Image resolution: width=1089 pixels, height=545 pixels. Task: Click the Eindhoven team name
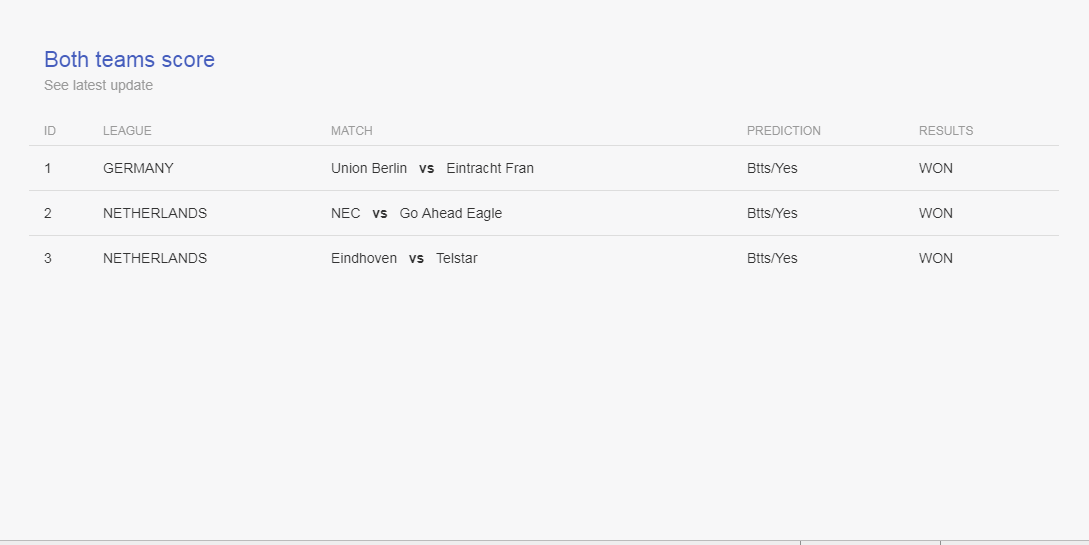tap(364, 258)
